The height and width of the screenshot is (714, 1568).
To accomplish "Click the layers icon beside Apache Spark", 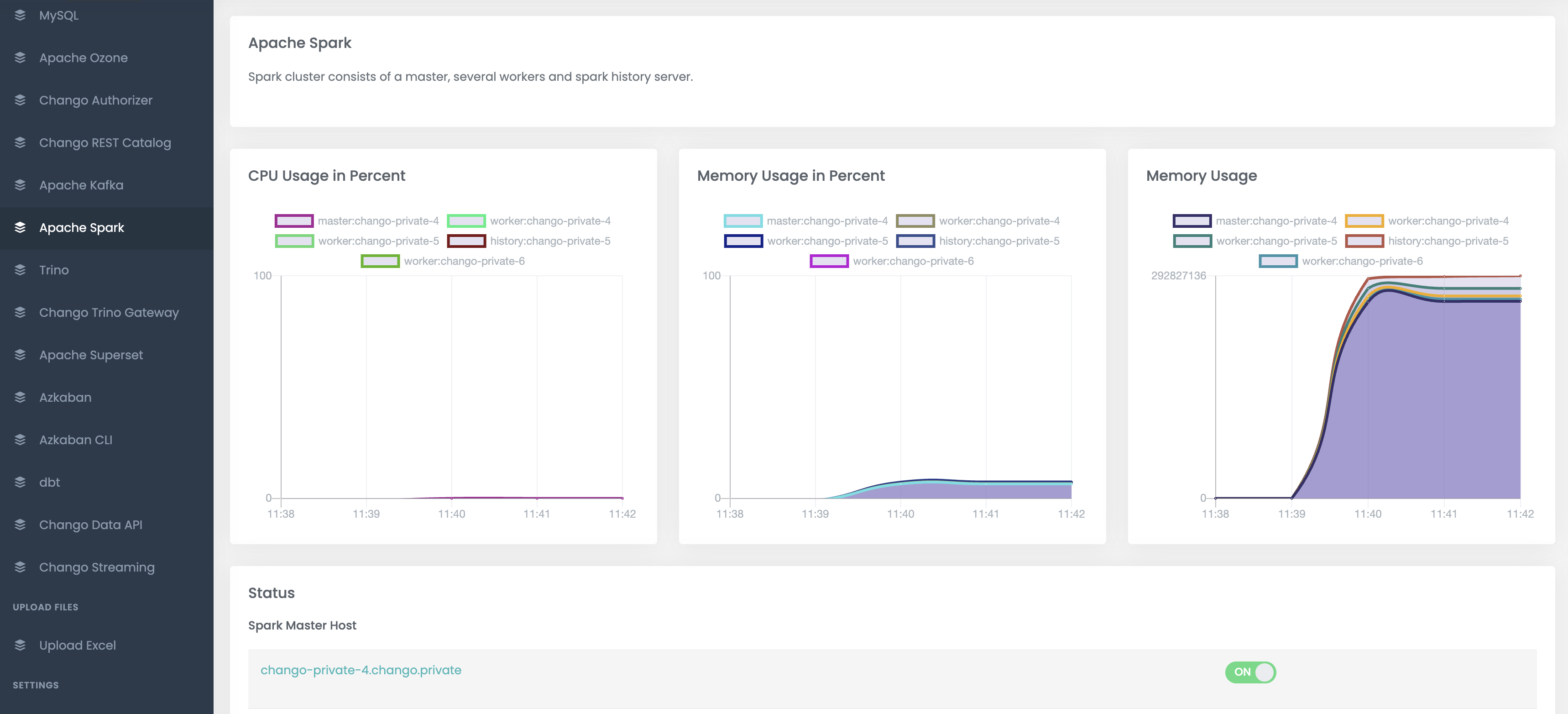I will pyautogui.click(x=20, y=228).
